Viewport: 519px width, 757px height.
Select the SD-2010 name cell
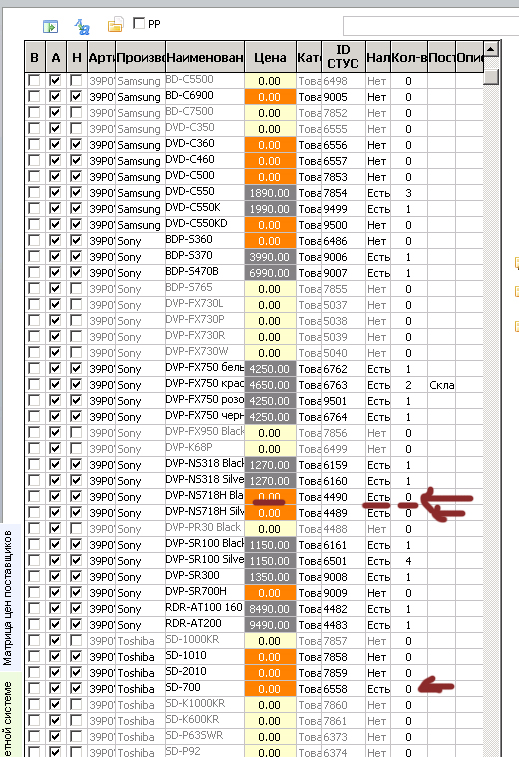[x=204, y=672]
